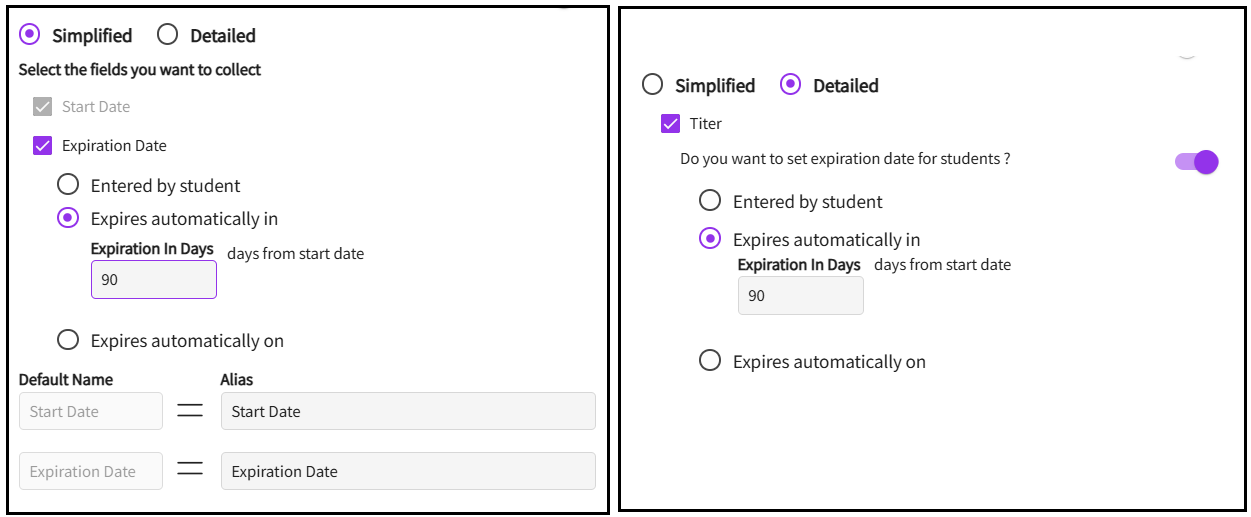The height and width of the screenshot is (517, 1251).
Task: Click the grayed-out Start Date checkbox
Action: (42, 107)
